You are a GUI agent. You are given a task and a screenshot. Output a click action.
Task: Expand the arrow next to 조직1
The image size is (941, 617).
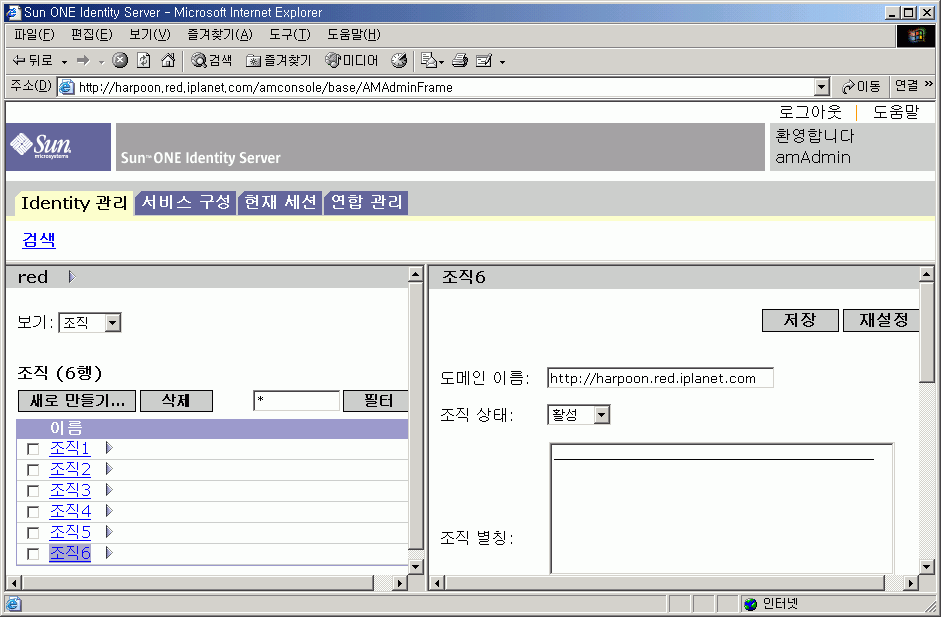tap(109, 448)
